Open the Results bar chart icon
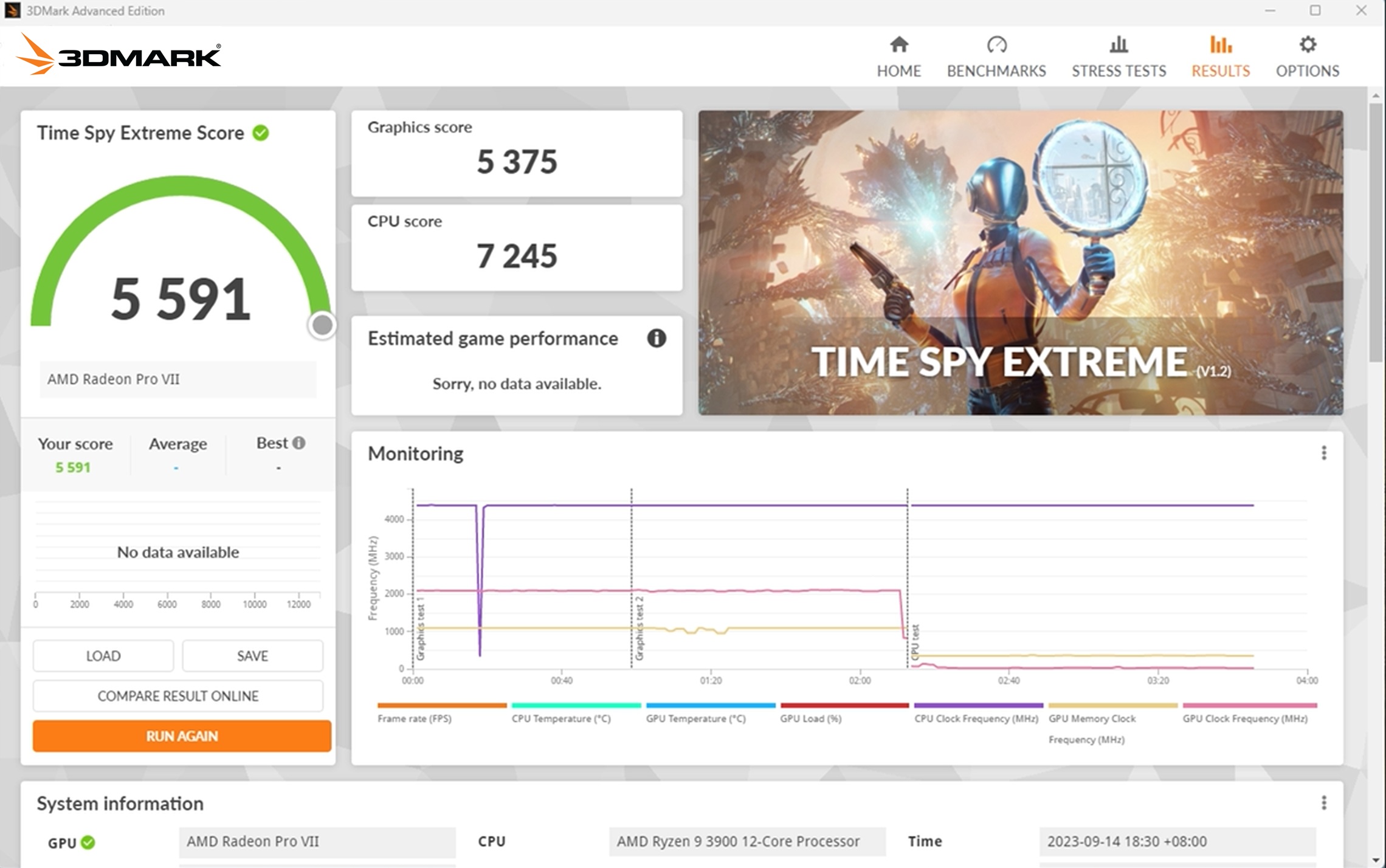The image size is (1386, 868). point(1221,44)
